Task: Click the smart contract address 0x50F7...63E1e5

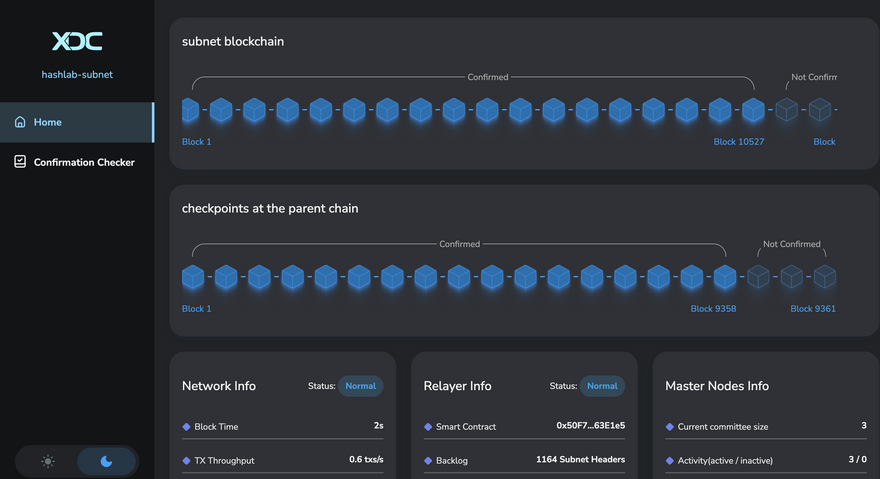Action: point(590,426)
